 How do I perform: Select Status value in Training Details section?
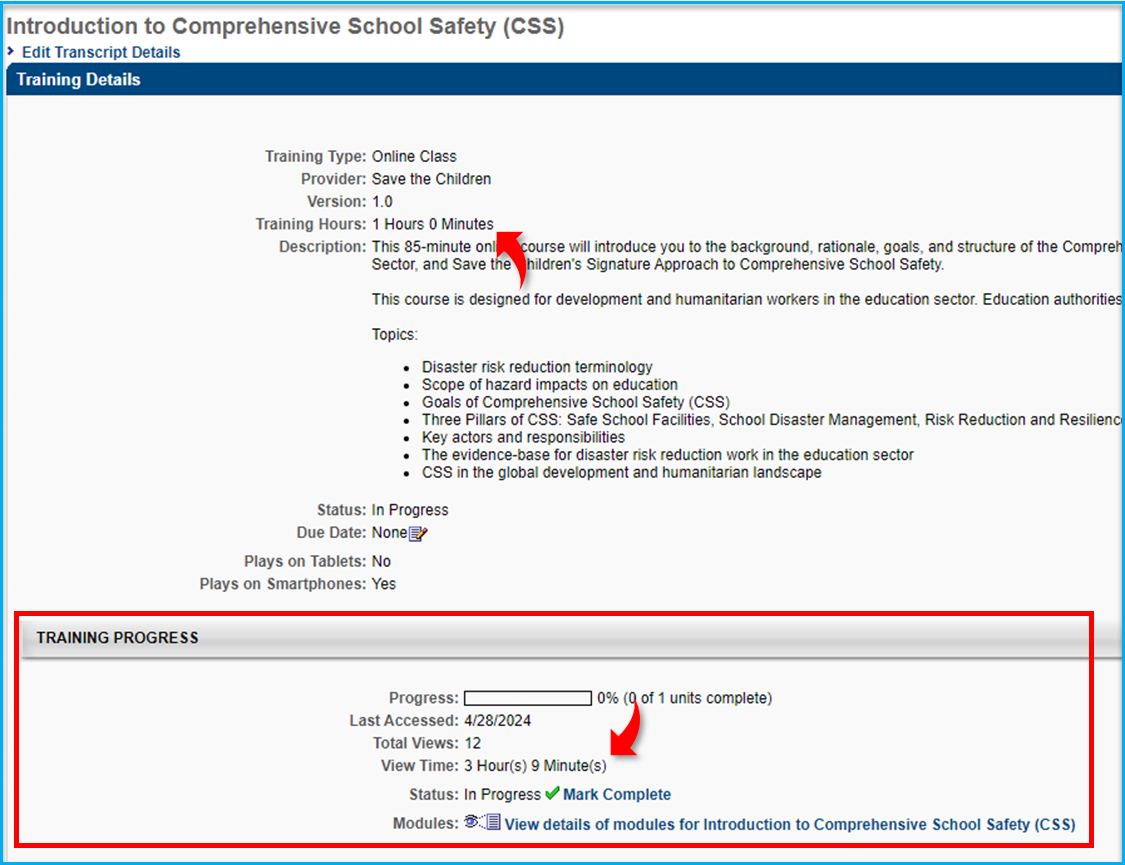click(410, 510)
